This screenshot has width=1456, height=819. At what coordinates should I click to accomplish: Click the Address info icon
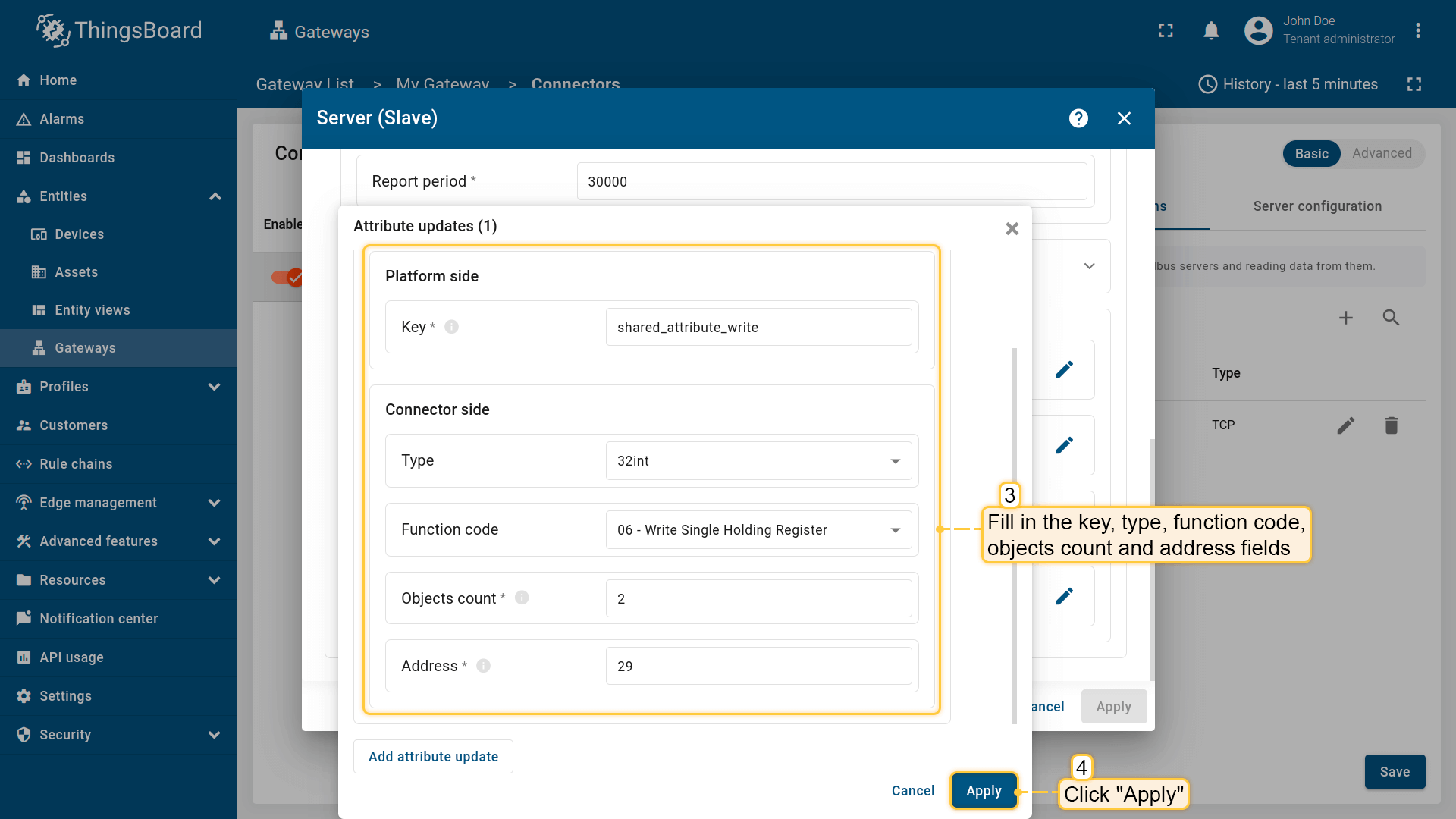[x=483, y=666]
